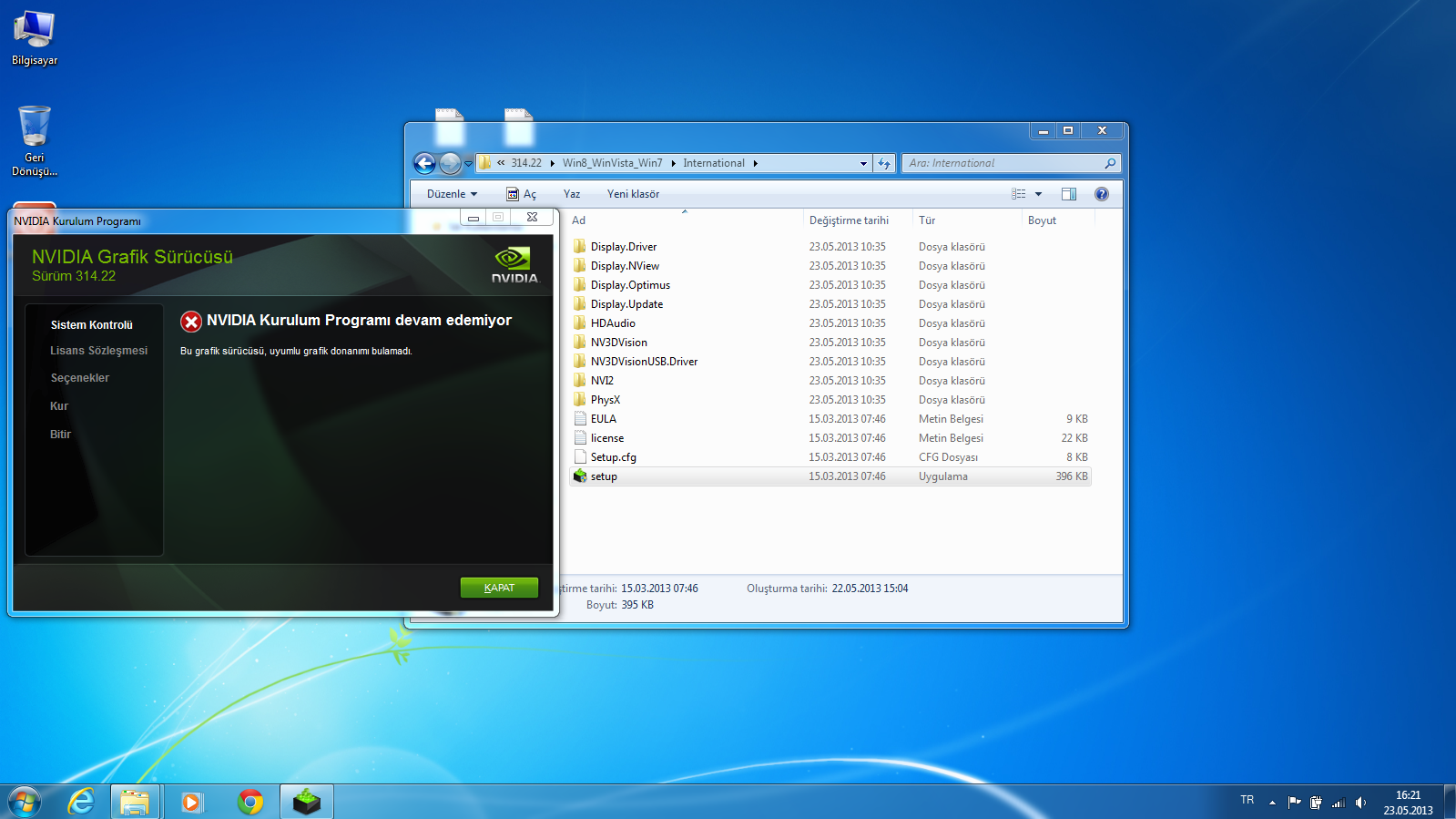Click 314.22 in the address breadcrumb
This screenshot has width=1456, height=819.
click(x=526, y=163)
